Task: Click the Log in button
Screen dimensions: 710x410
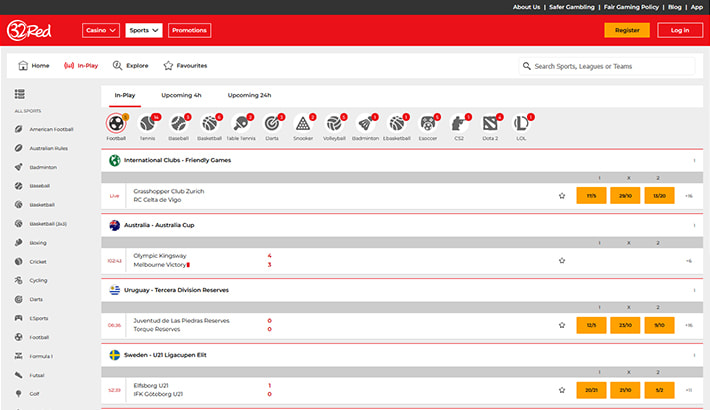Action: point(680,30)
